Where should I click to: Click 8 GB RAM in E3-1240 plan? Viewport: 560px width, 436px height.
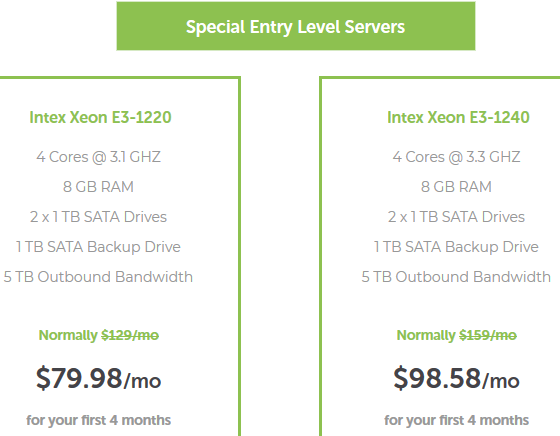pos(456,187)
